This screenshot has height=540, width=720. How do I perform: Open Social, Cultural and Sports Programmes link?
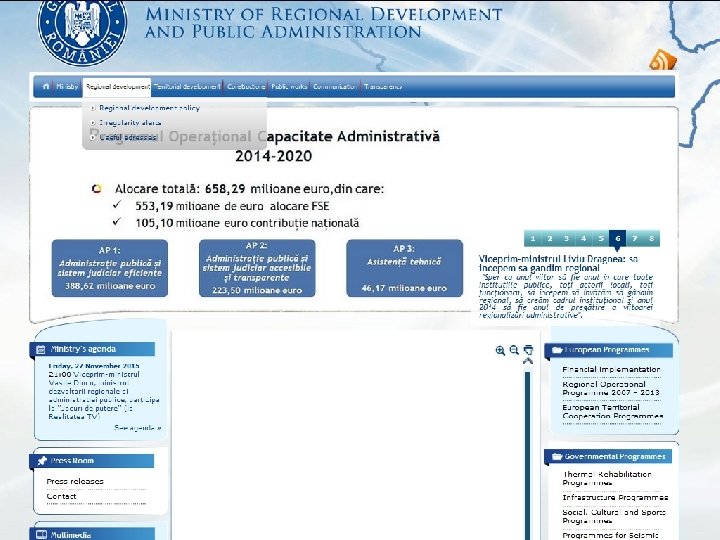coord(614,516)
